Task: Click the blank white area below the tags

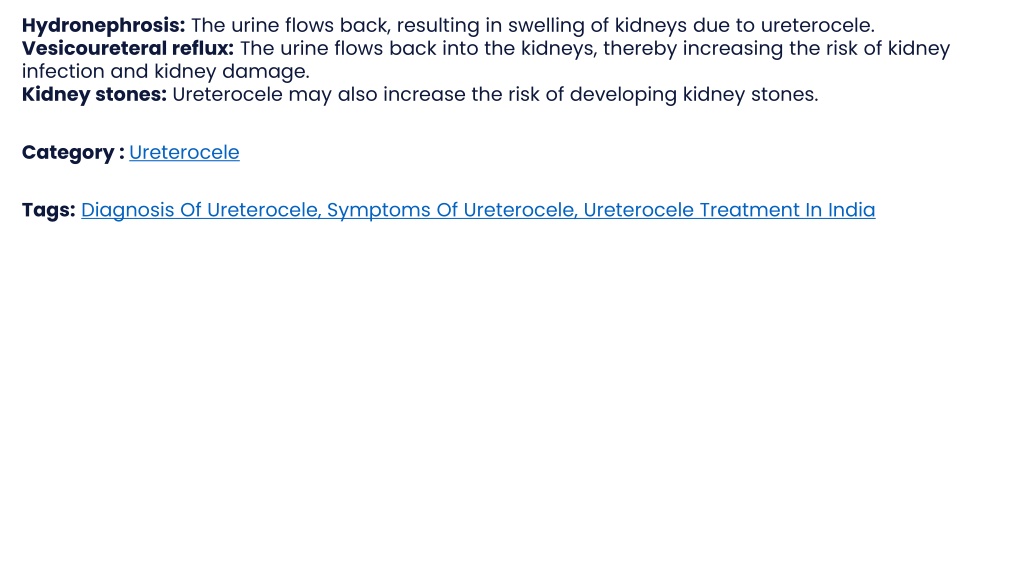Action: click(x=512, y=392)
